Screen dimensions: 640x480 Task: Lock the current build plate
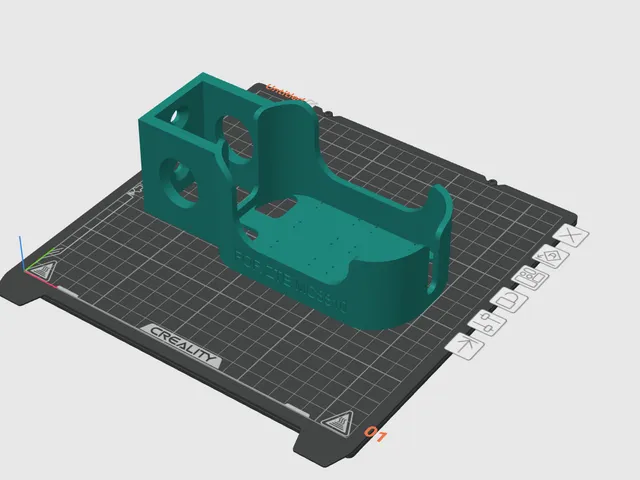509,300
